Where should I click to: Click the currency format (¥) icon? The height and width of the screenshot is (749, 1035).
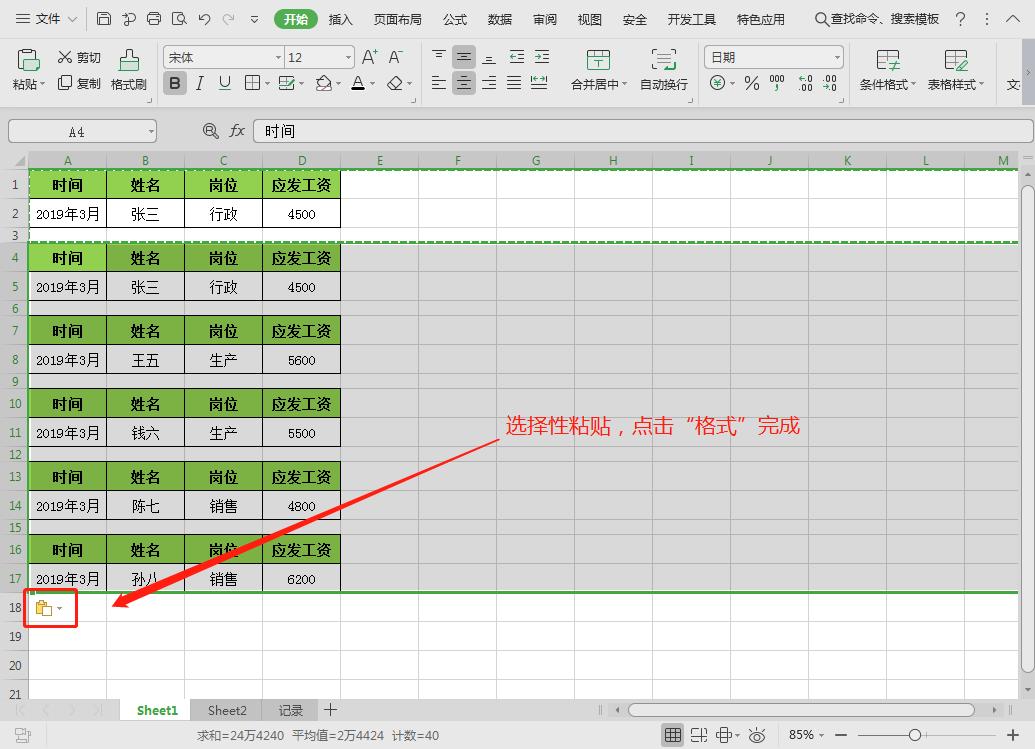point(718,84)
